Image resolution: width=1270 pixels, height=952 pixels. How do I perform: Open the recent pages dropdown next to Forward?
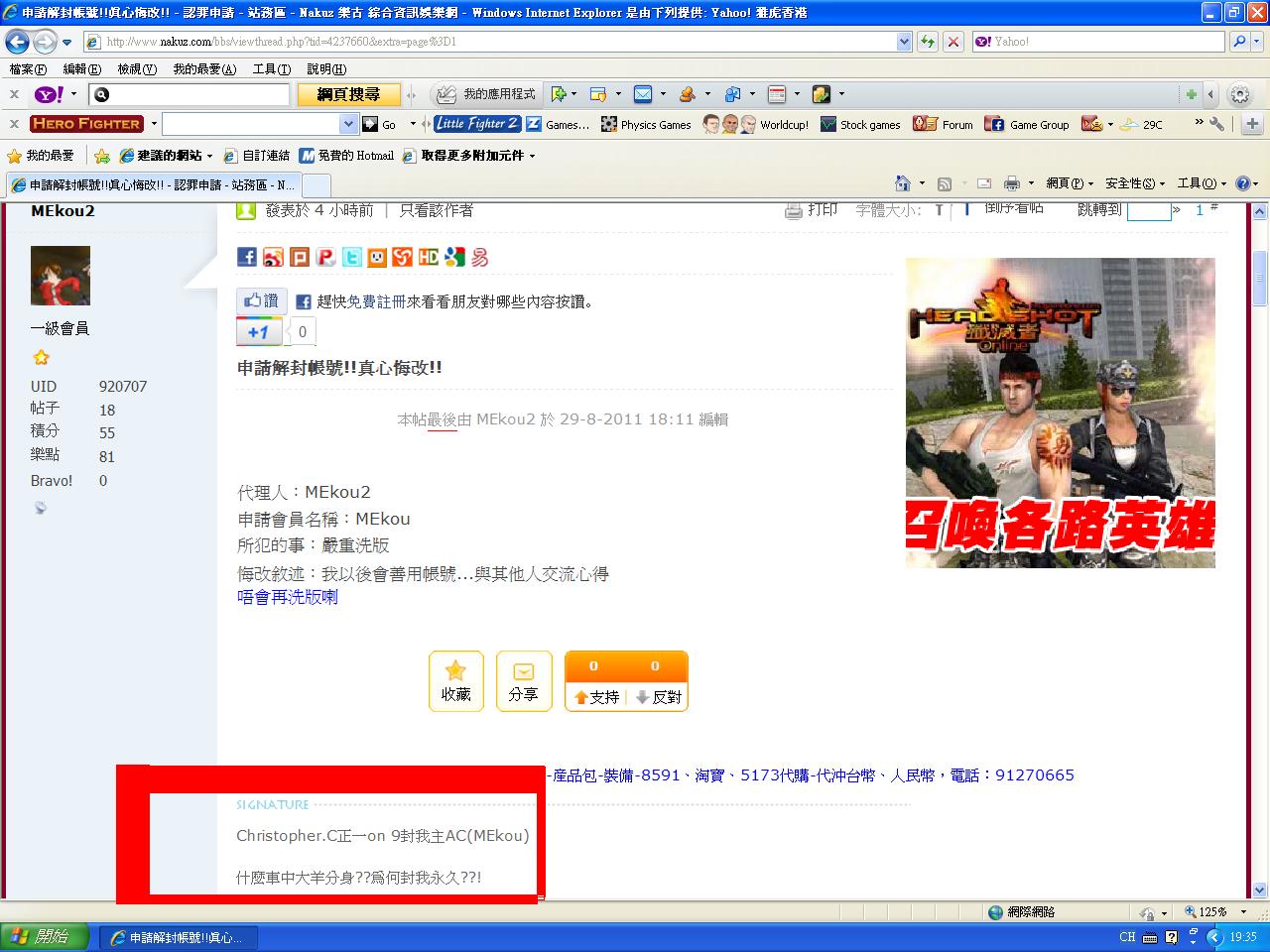[x=66, y=43]
